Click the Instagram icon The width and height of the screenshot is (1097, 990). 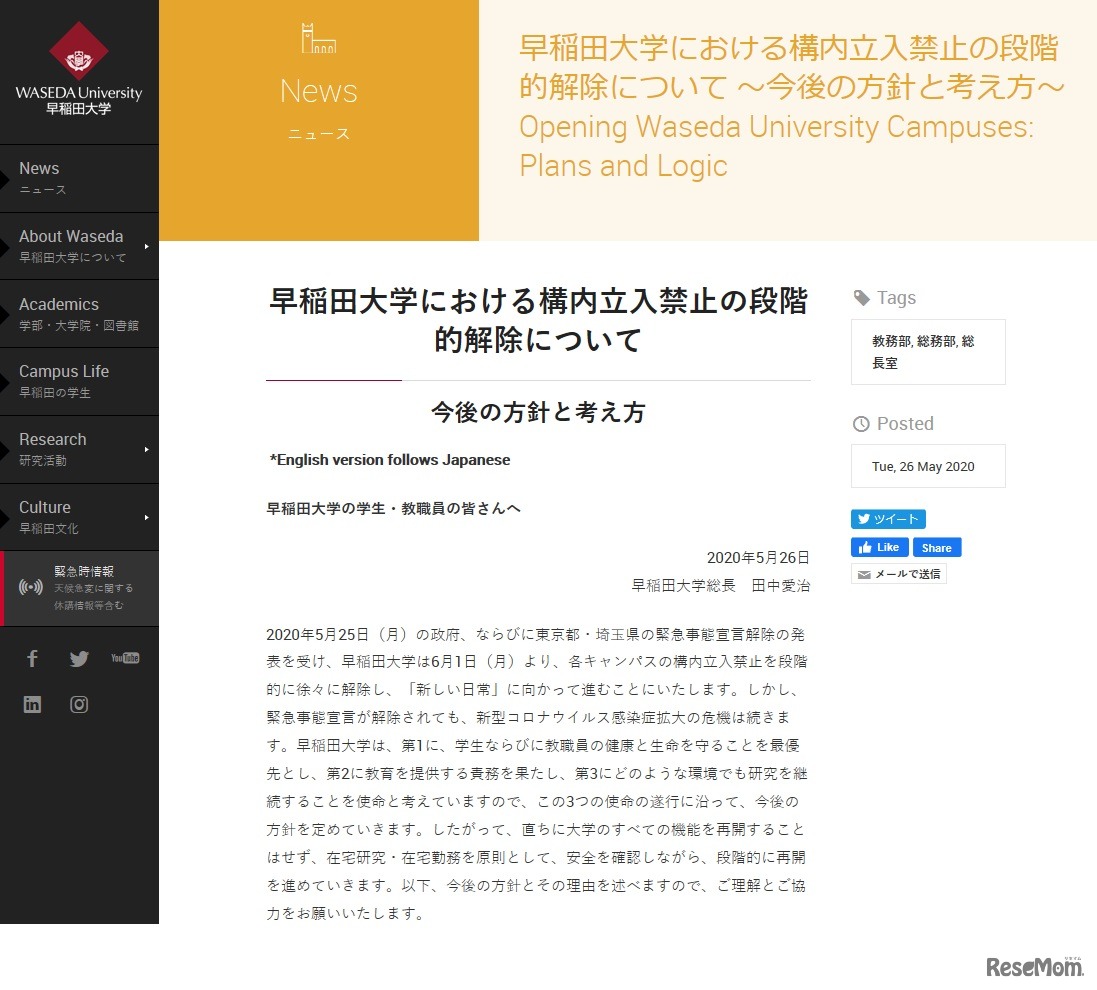(79, 704)
